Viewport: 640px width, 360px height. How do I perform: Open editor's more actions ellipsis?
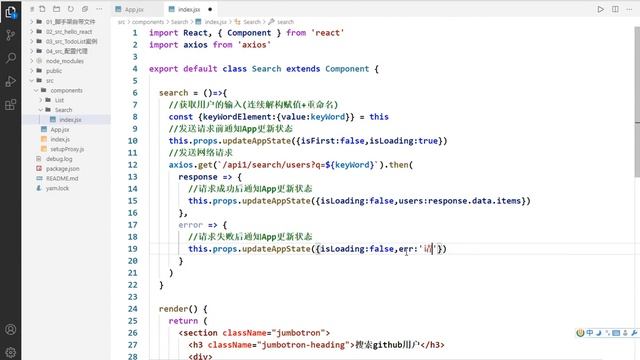[629, 9]
